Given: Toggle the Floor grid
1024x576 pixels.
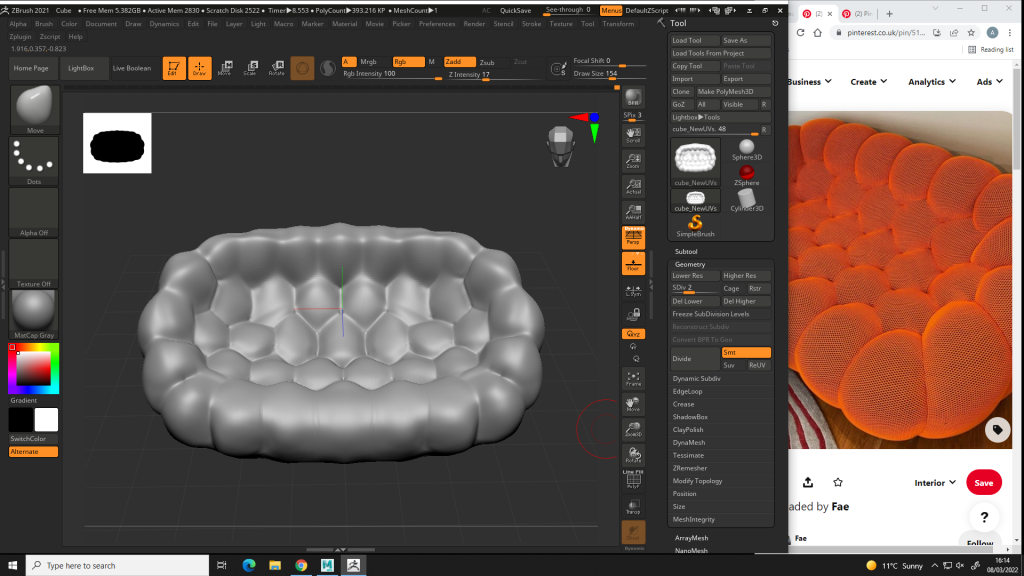Looking at the screenshot, I should pos(633,264).
